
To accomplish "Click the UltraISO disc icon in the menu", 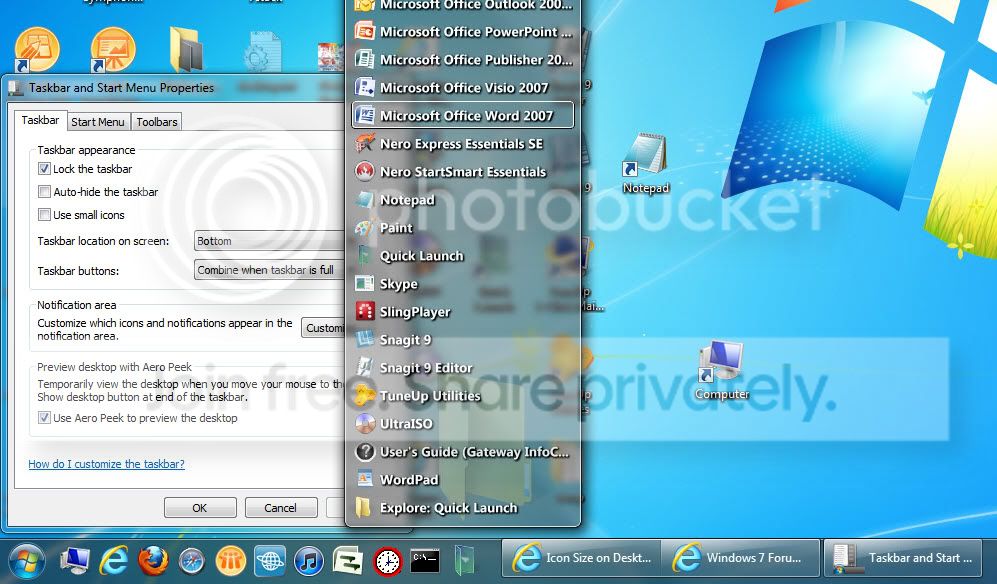I will pyautogui.click(x=365, y=423).
